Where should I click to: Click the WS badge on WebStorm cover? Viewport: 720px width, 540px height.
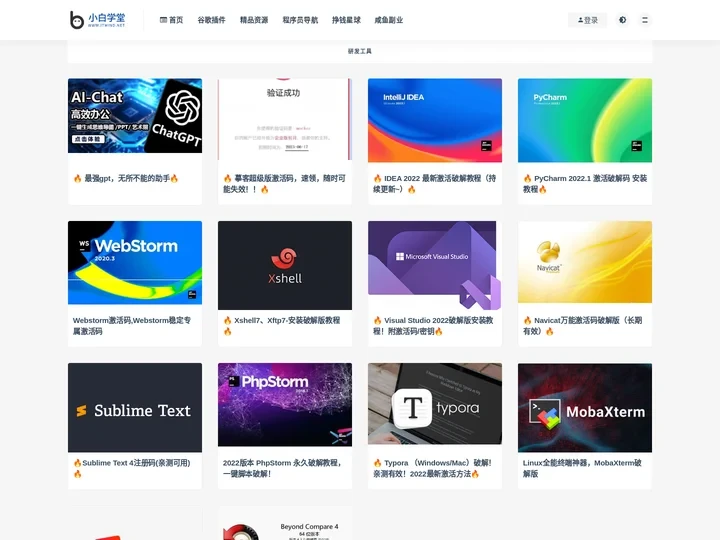(x=84, y=244)
